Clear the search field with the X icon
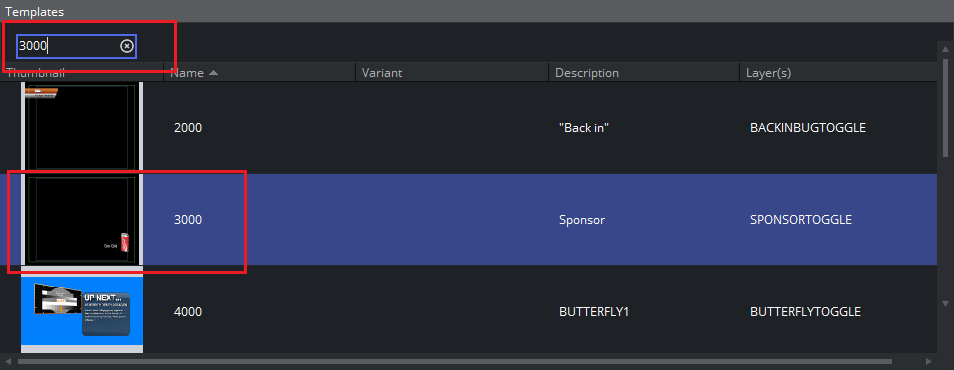Screen dimensions: 954x370 click(127, 46)
